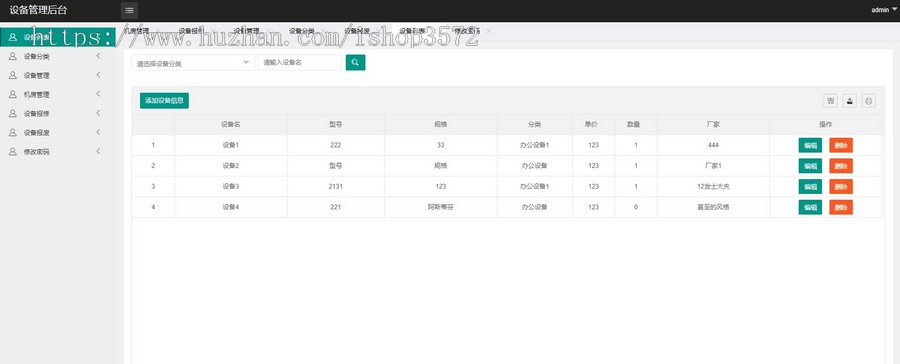Click 编辑 for 设备3

click(810, 187)
